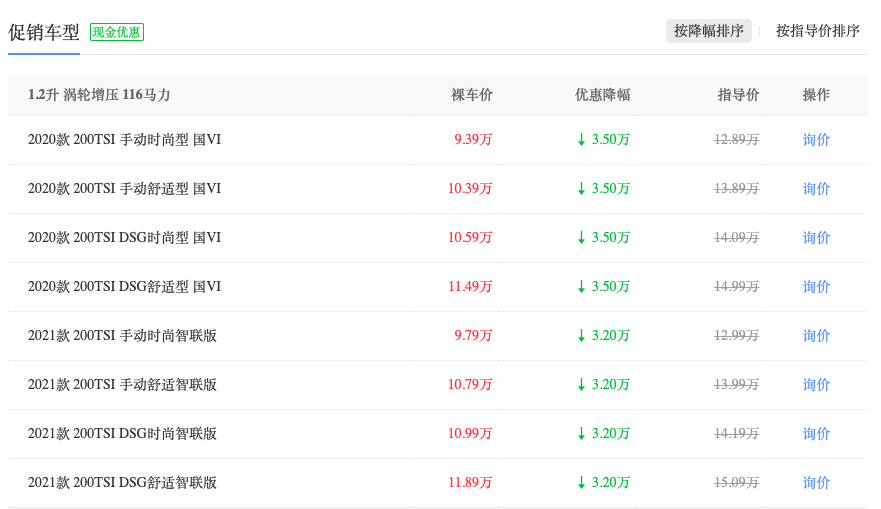Click 询价 for 2020款 DSG舒适型 国VI

click(x=816, y=287)
